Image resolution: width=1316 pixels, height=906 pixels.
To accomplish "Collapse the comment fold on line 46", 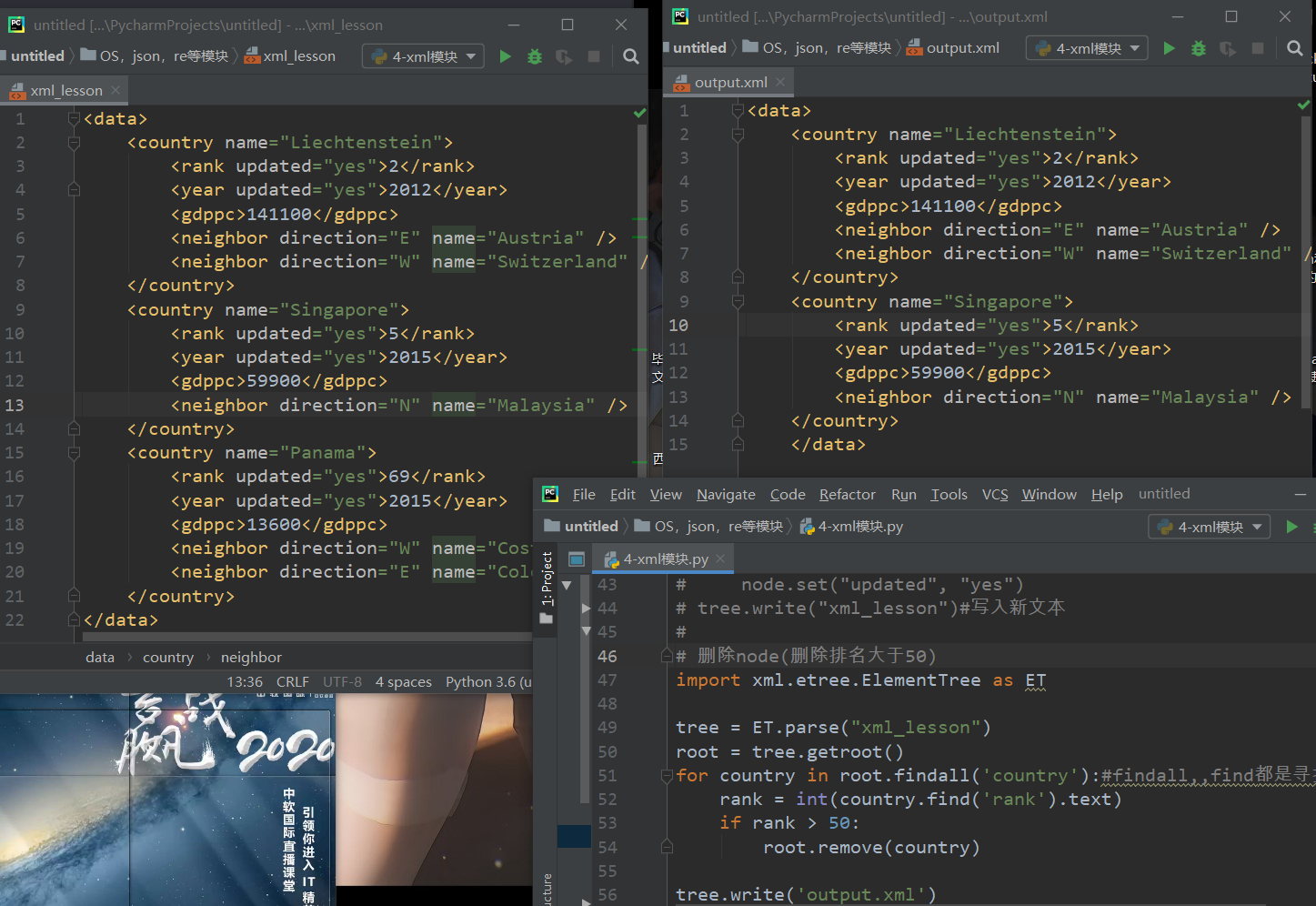I will (667, 656).
